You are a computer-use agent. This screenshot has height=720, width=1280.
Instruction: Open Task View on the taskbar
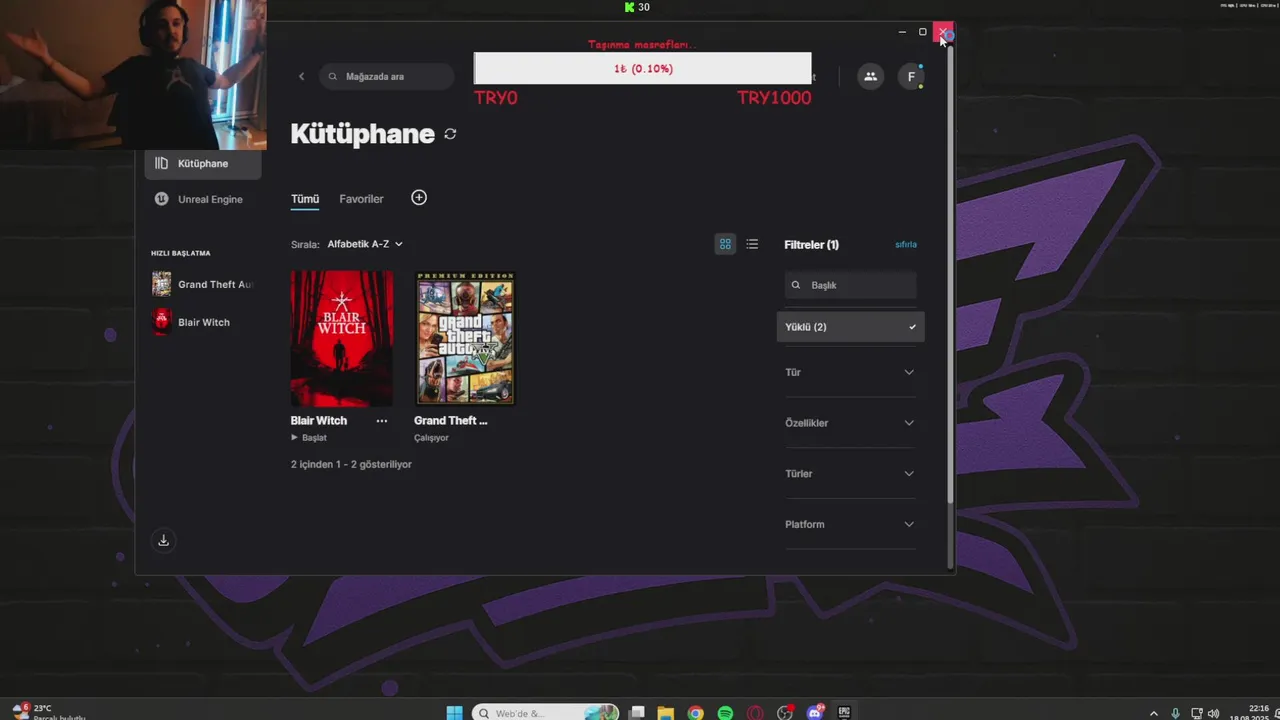click(637, 713)
